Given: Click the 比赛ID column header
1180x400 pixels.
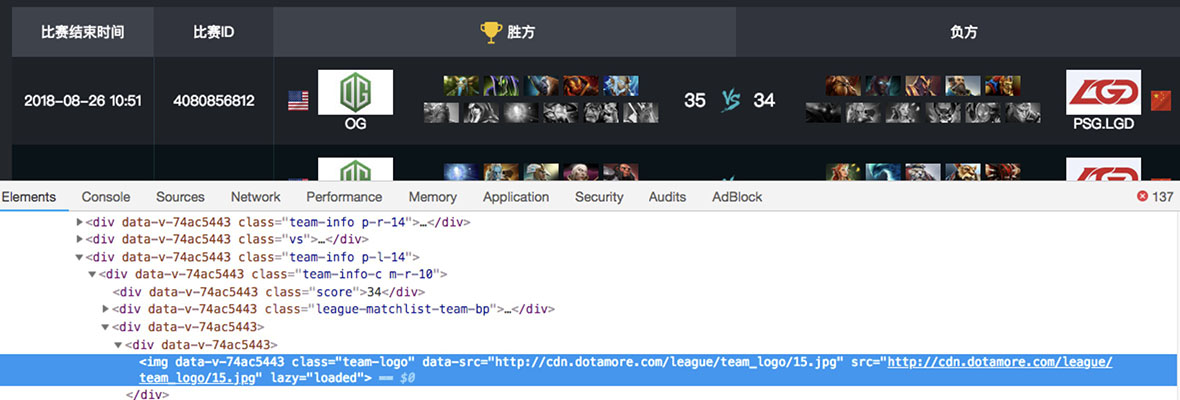Looking at the screenshot, I should 214,32.
